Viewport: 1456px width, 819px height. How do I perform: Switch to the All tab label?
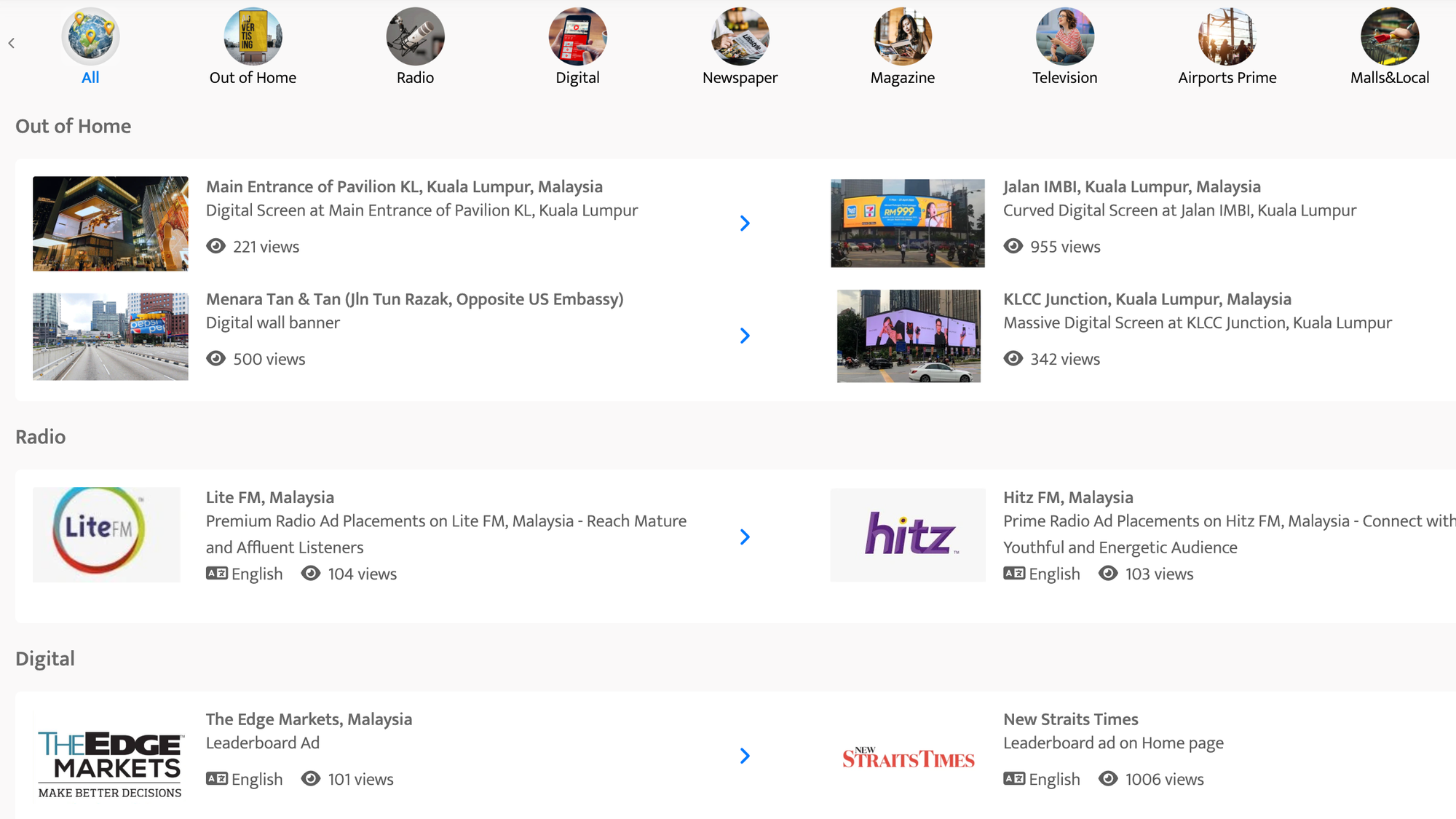[x=90, y=78]
